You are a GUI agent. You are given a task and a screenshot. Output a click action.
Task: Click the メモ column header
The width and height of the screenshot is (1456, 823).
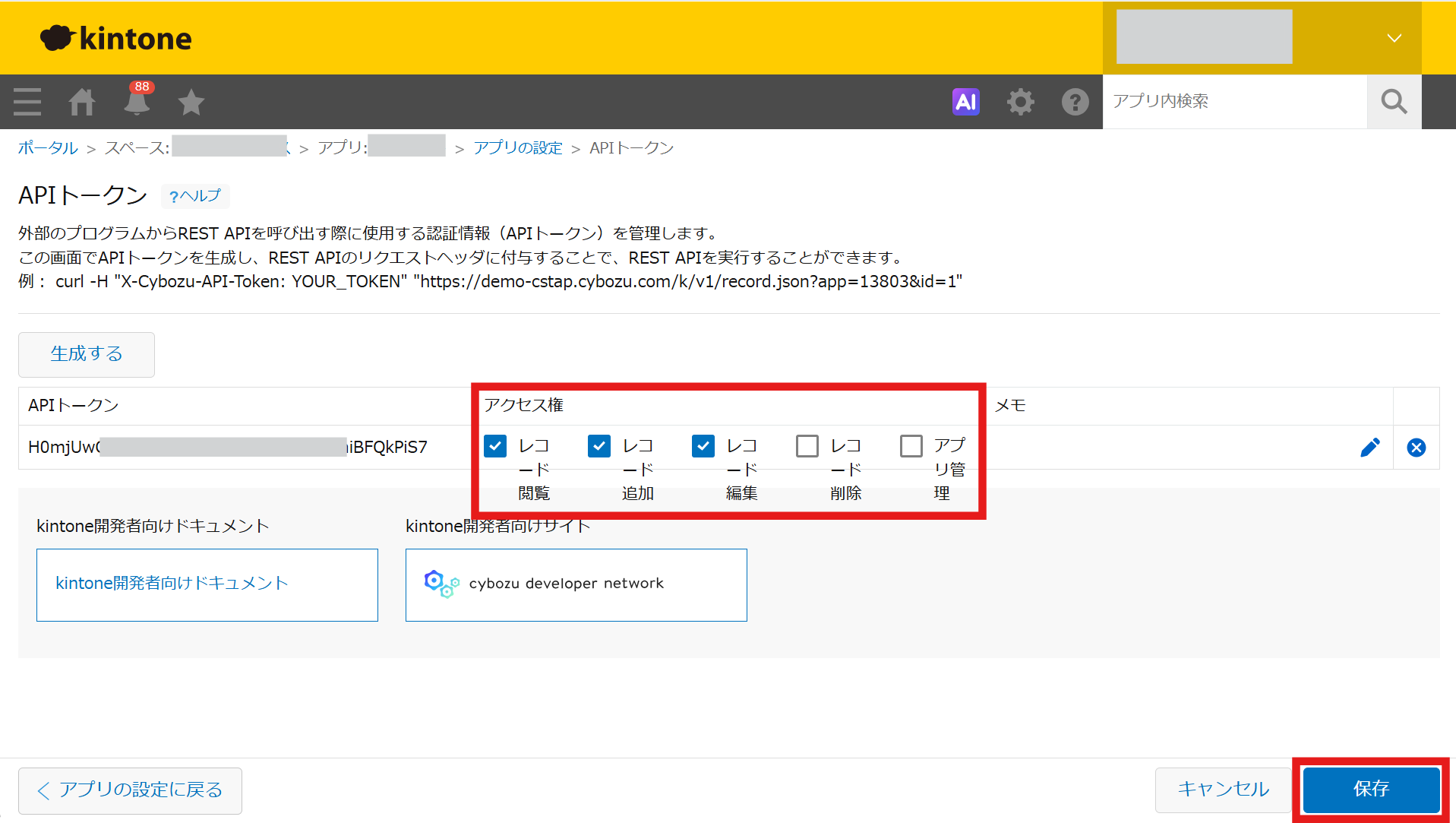[x=1011, y=406]
